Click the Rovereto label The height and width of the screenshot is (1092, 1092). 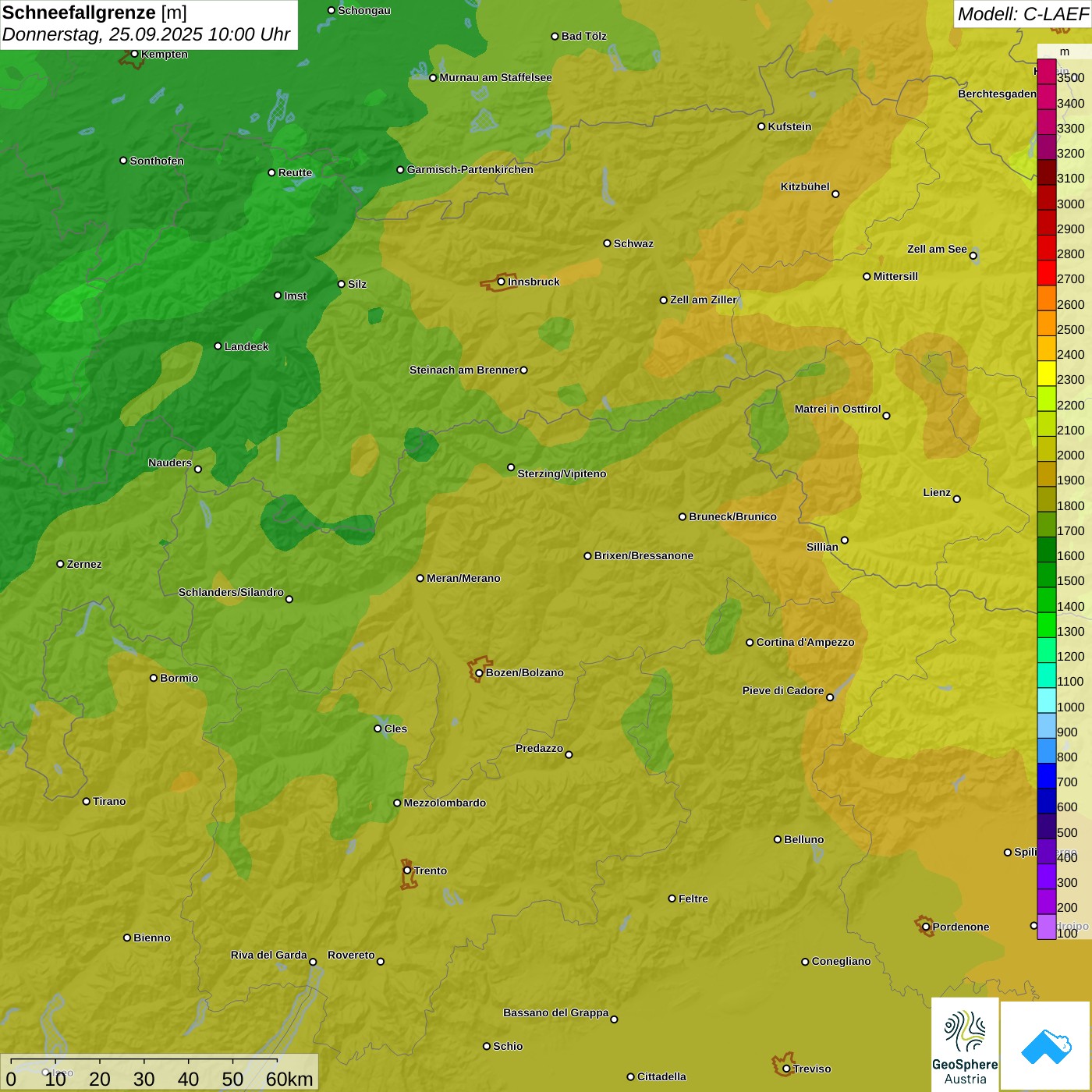point(351,955)
